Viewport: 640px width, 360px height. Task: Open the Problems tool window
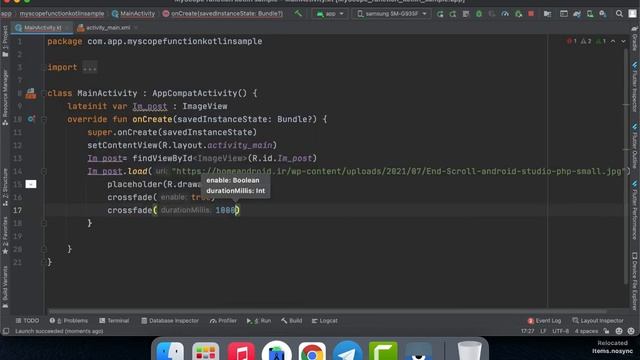[x=69, y=321]
